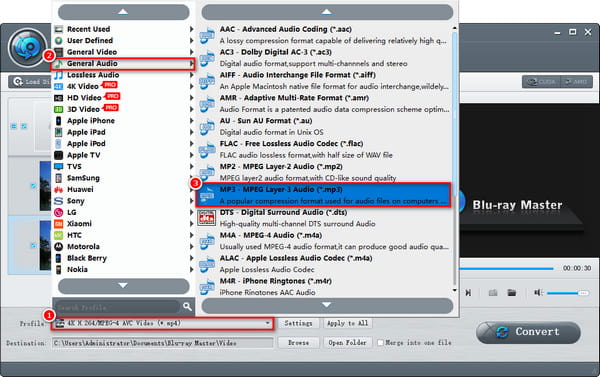Click Open Folder button
Screen dimensions: 600x377
347,343
